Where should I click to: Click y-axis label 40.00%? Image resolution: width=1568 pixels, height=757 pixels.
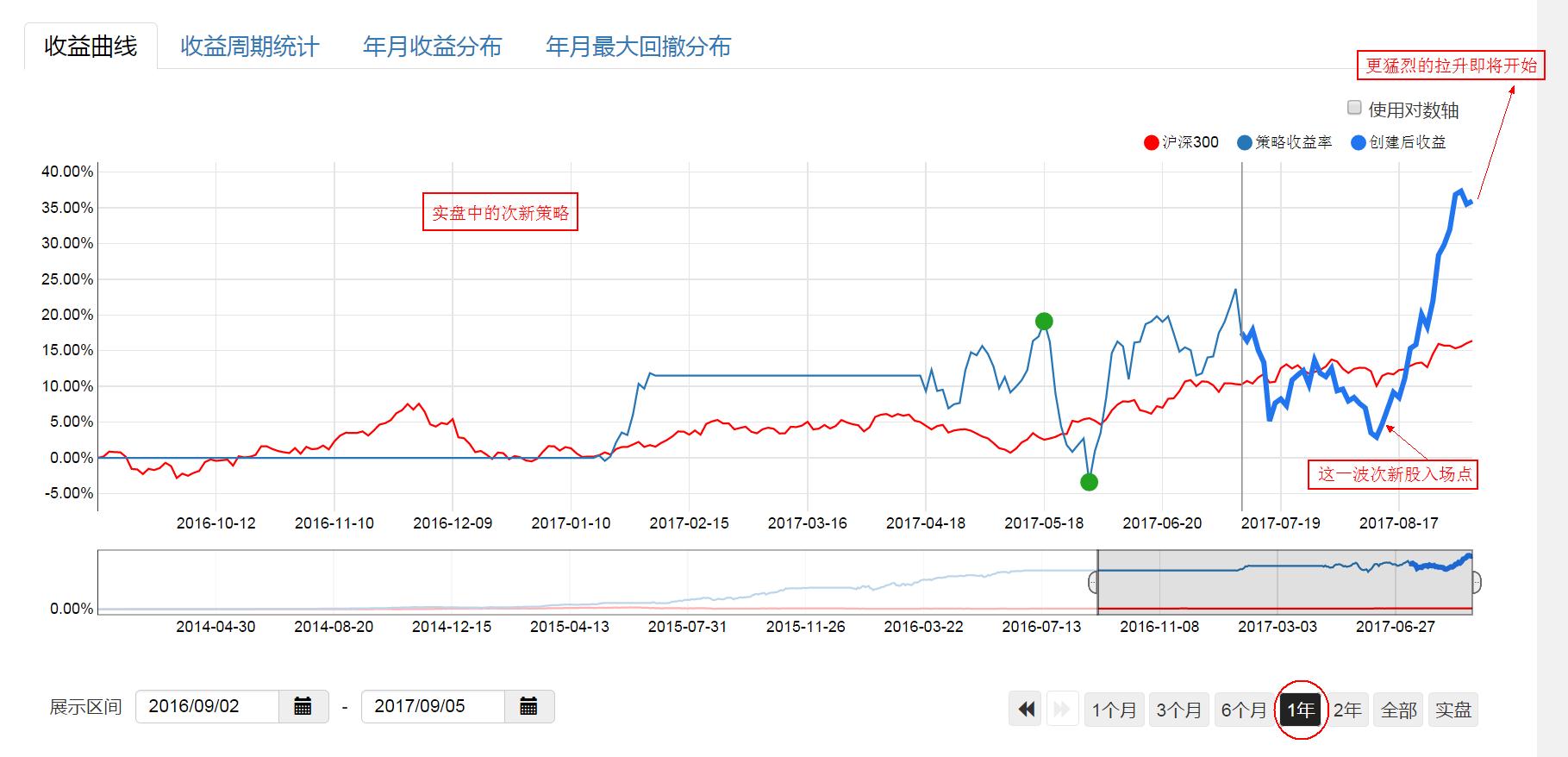pos(67,172)
